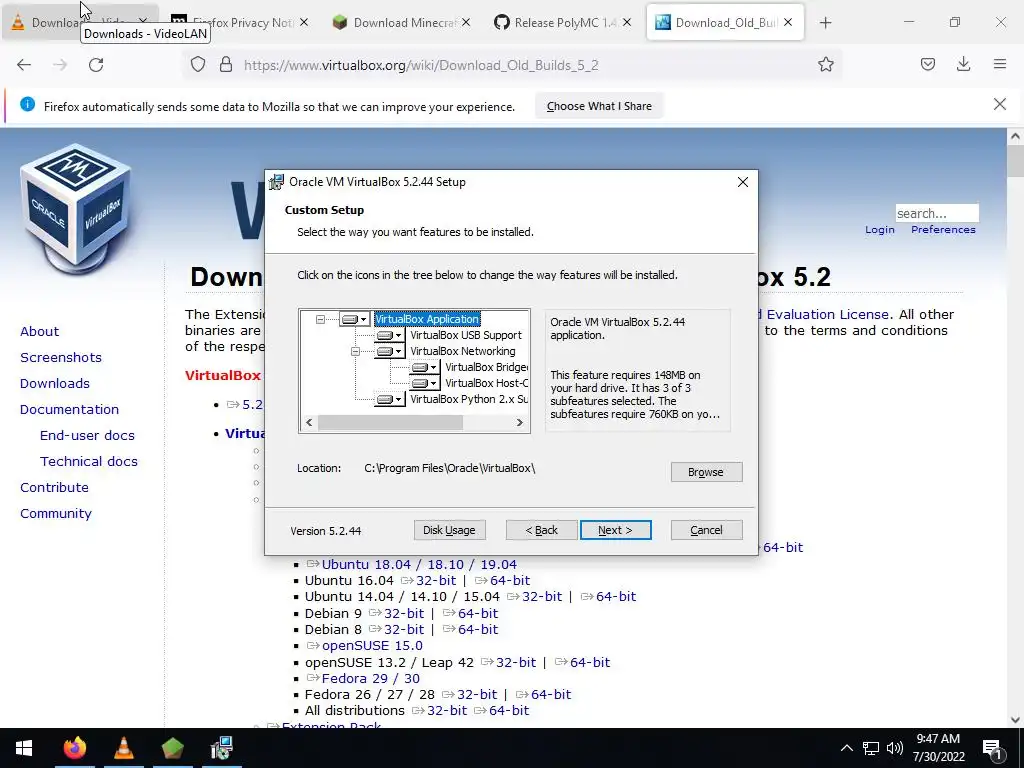Open the Contribute sidebar link

[x=54, y=488]
